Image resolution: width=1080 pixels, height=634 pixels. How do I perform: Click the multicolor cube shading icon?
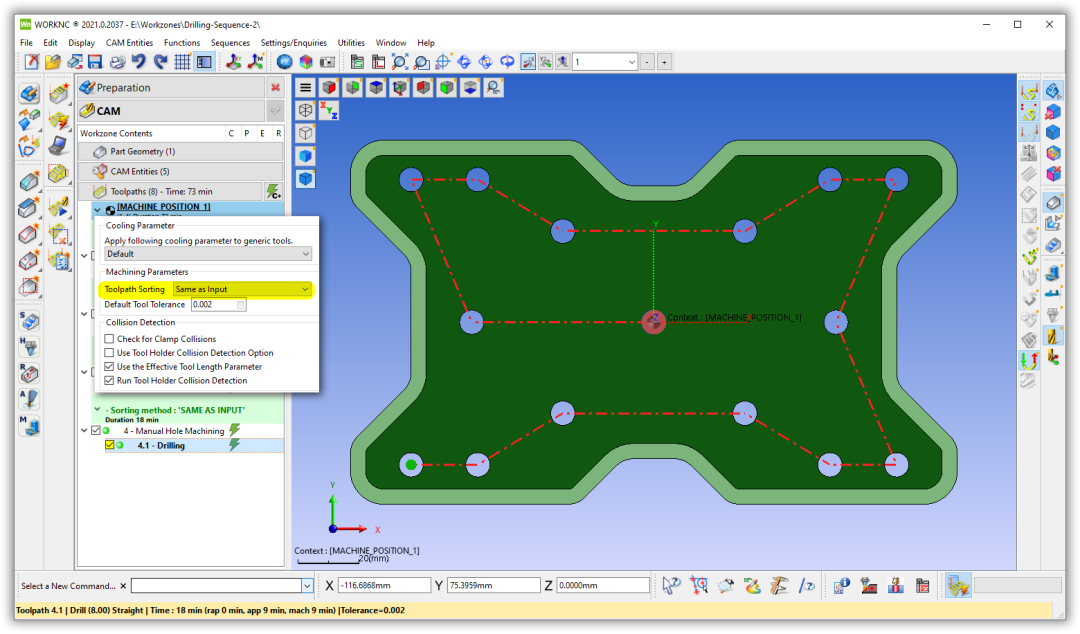(306, 62)
